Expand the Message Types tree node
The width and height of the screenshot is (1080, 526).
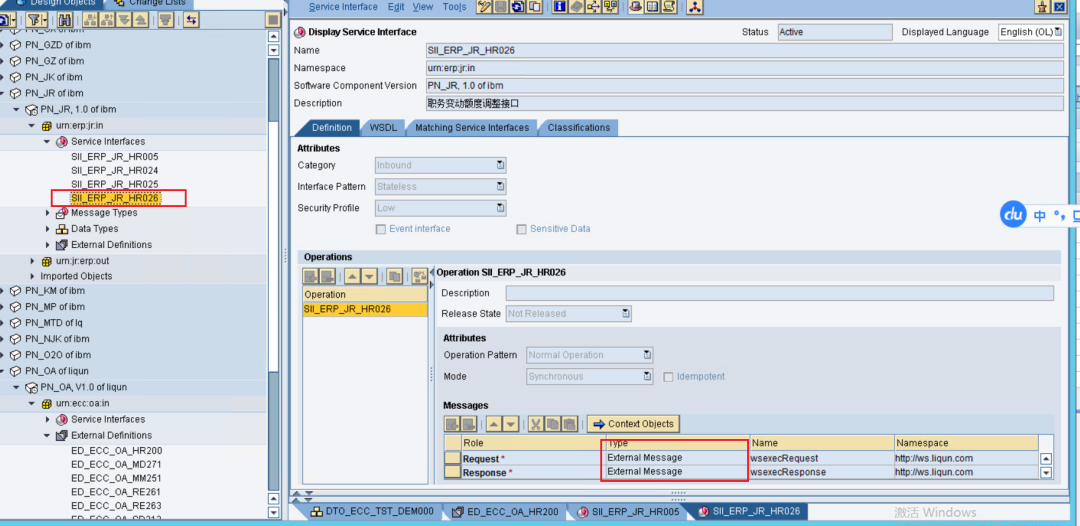click(48, 213)
